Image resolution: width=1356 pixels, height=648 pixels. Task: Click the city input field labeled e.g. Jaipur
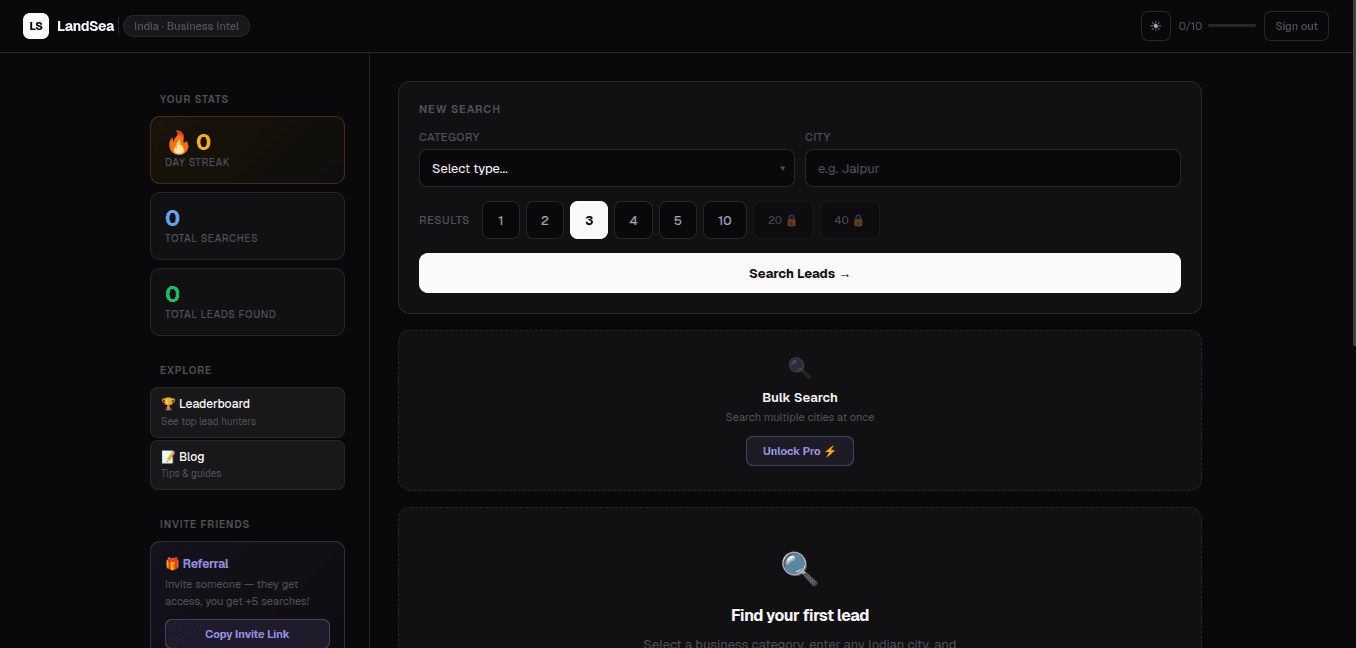(x=992, y=168)
